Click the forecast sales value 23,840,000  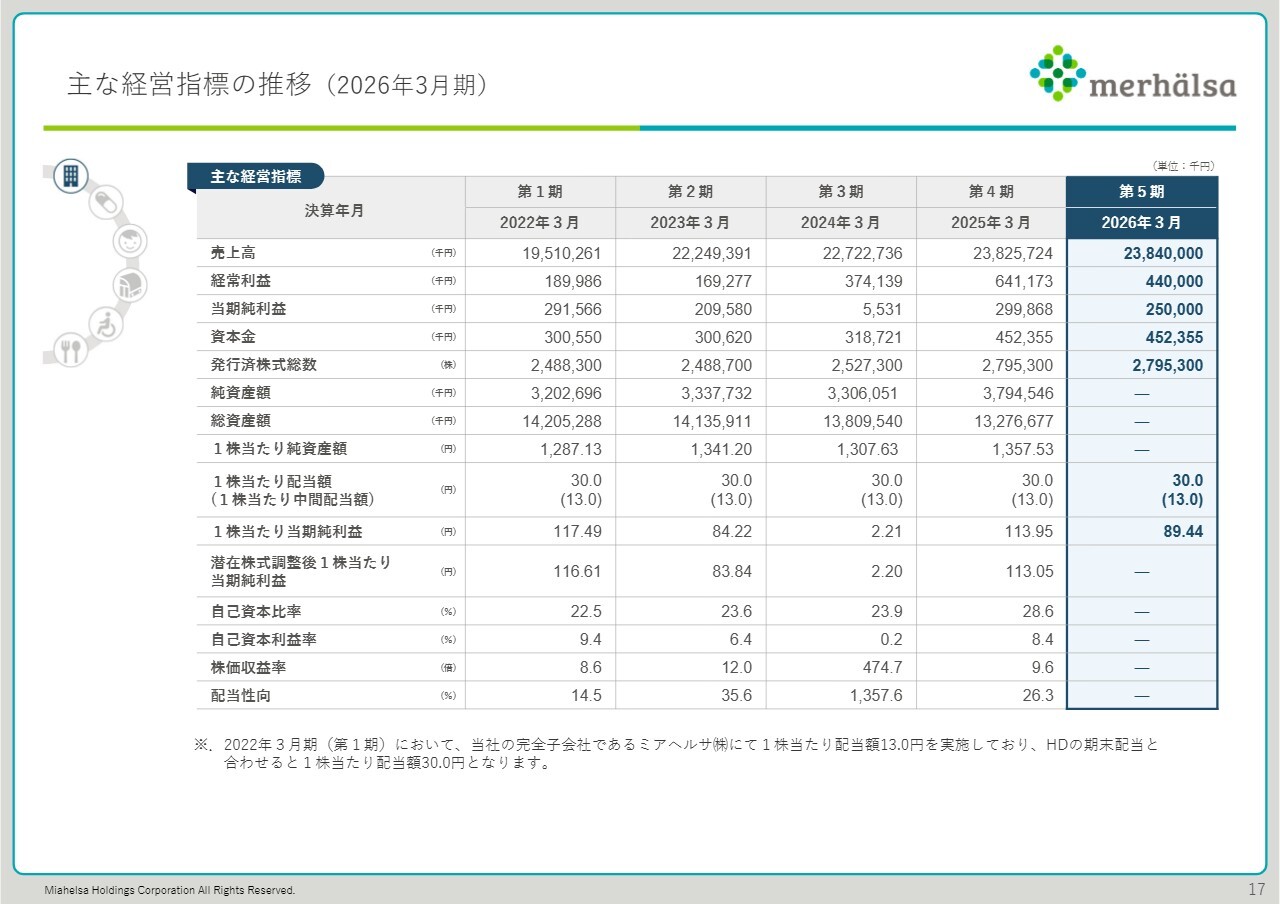tap(1163, 254)
